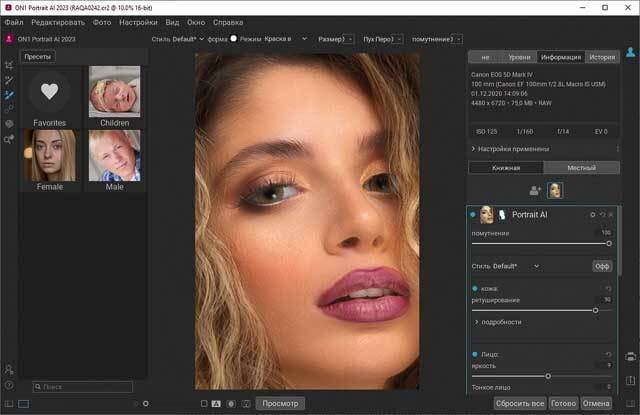Switch to the История tab
Image resolution: width=640 pixels, height=415 pixels.
coord(602,57)
